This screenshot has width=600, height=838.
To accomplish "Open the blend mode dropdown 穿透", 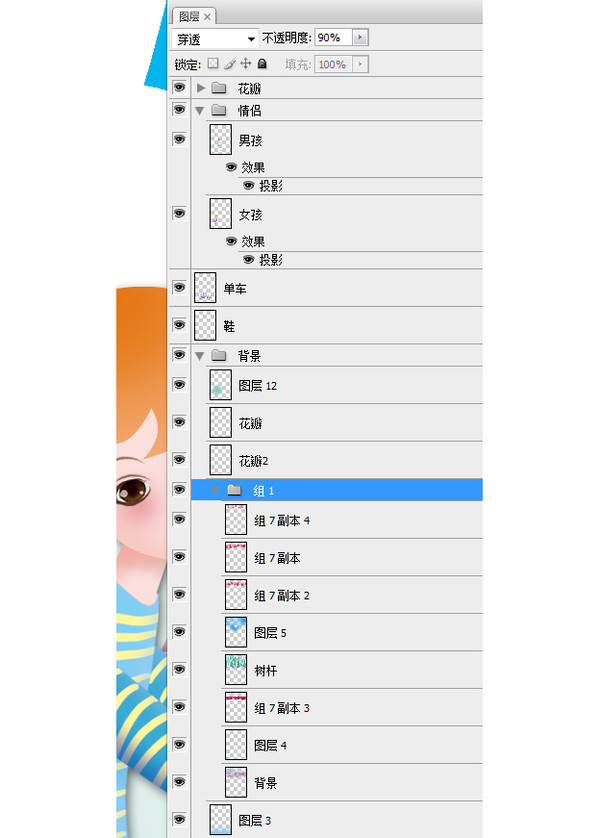I will 215,39.
